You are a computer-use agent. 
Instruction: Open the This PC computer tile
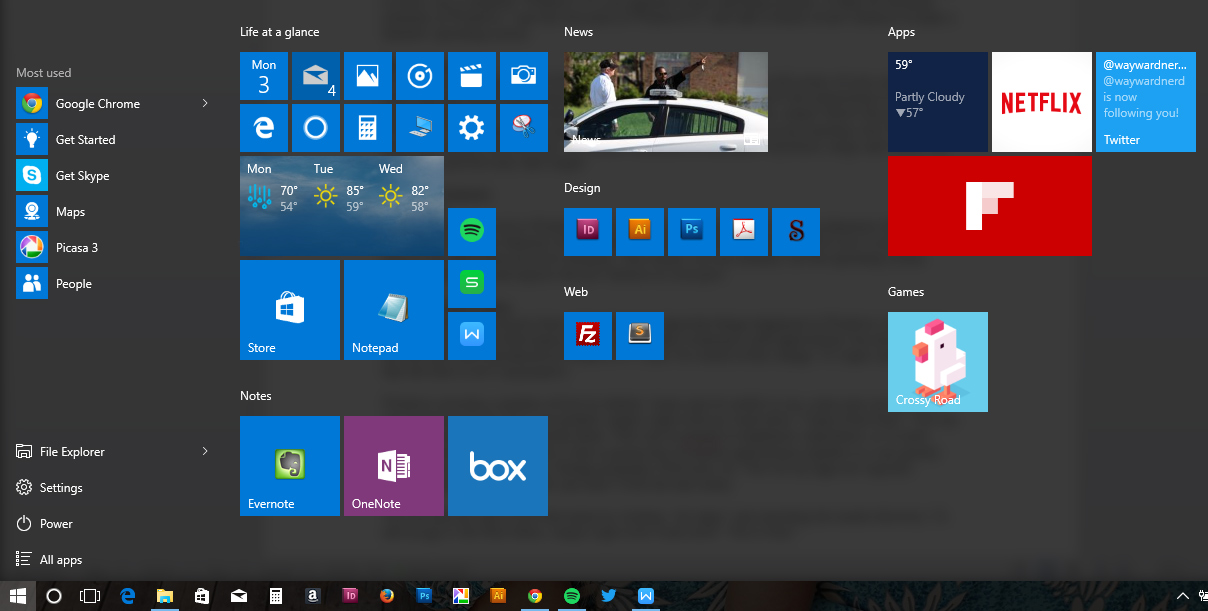click(420, 128)
